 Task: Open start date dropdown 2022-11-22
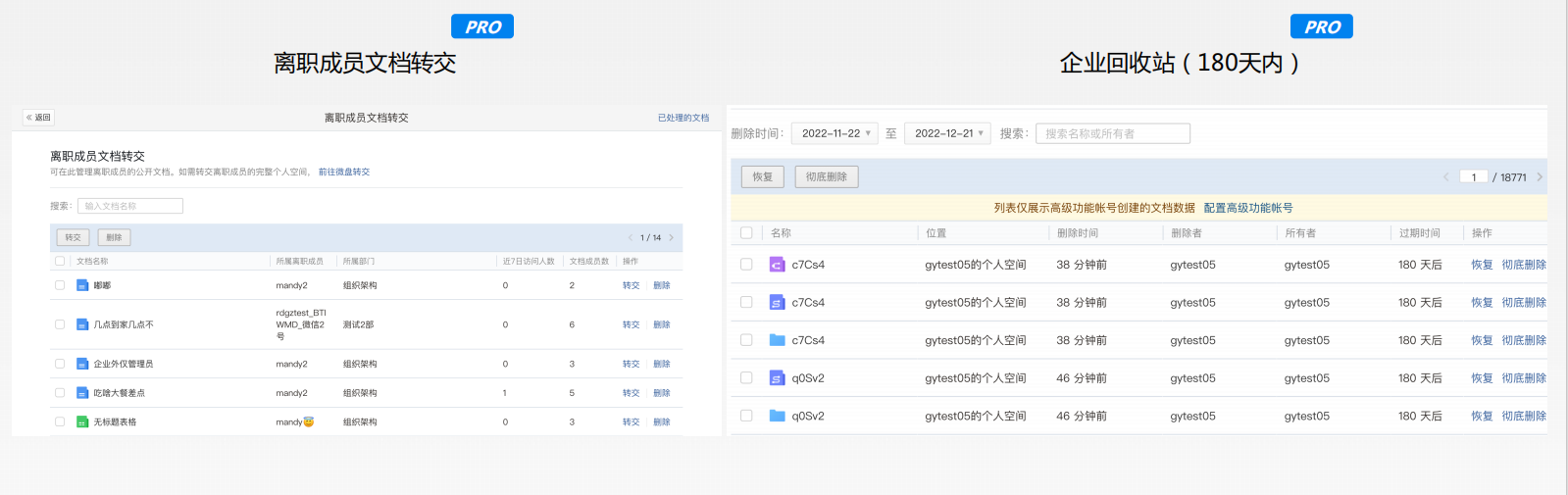tap(835, 133)
